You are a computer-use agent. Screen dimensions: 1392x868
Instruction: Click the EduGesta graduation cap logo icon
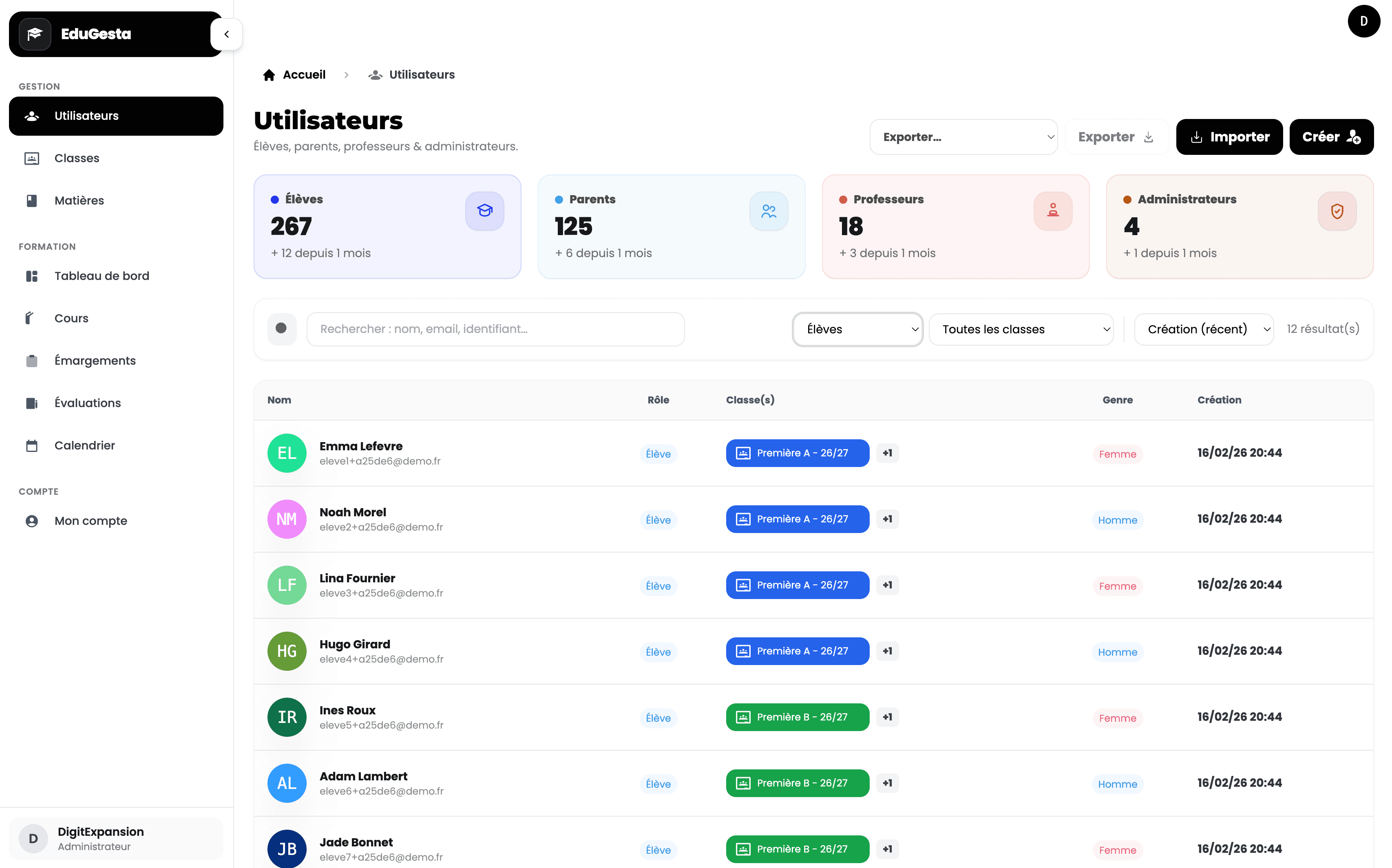35,34
